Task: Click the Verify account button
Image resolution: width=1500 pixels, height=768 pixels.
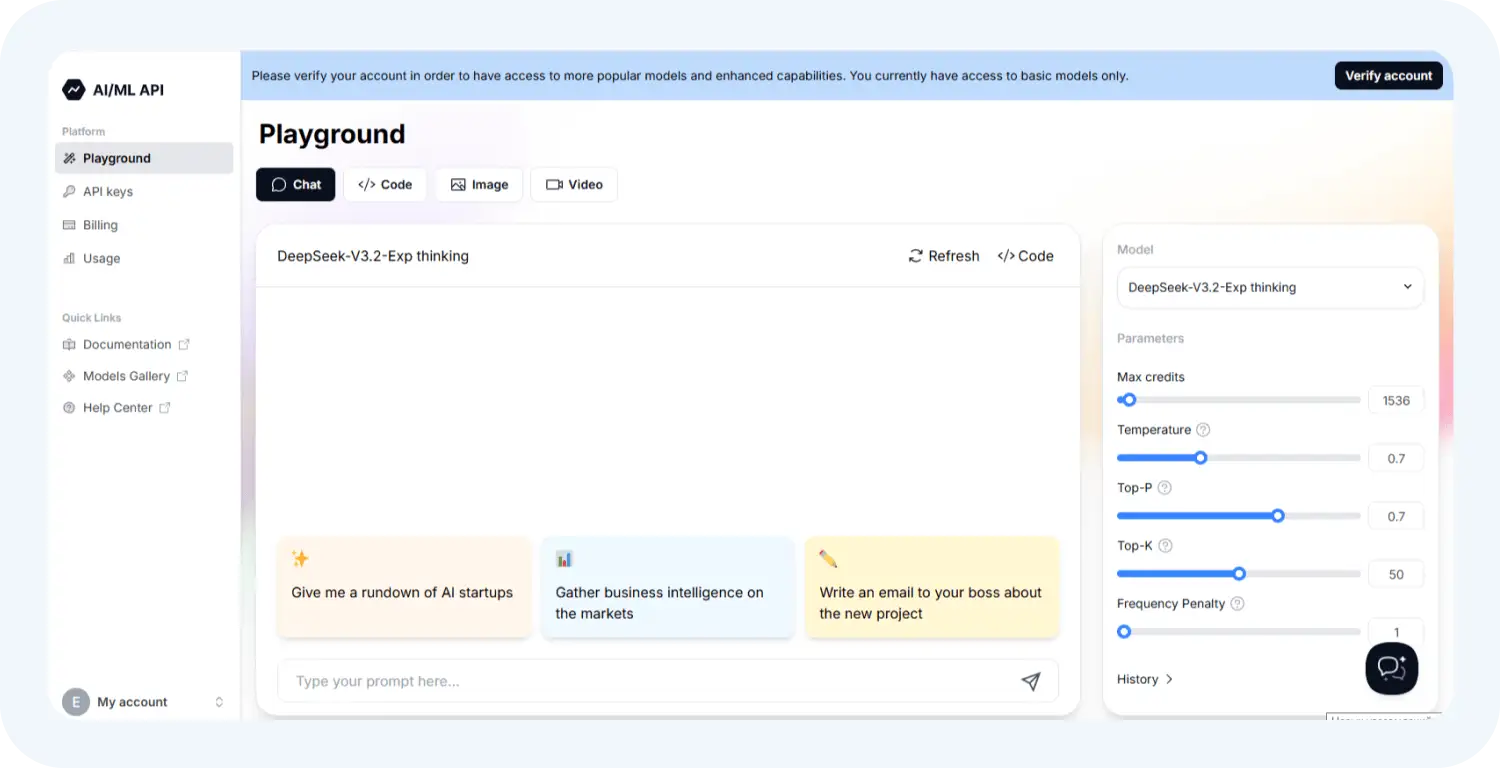Action: click(x=1388, y=76)
